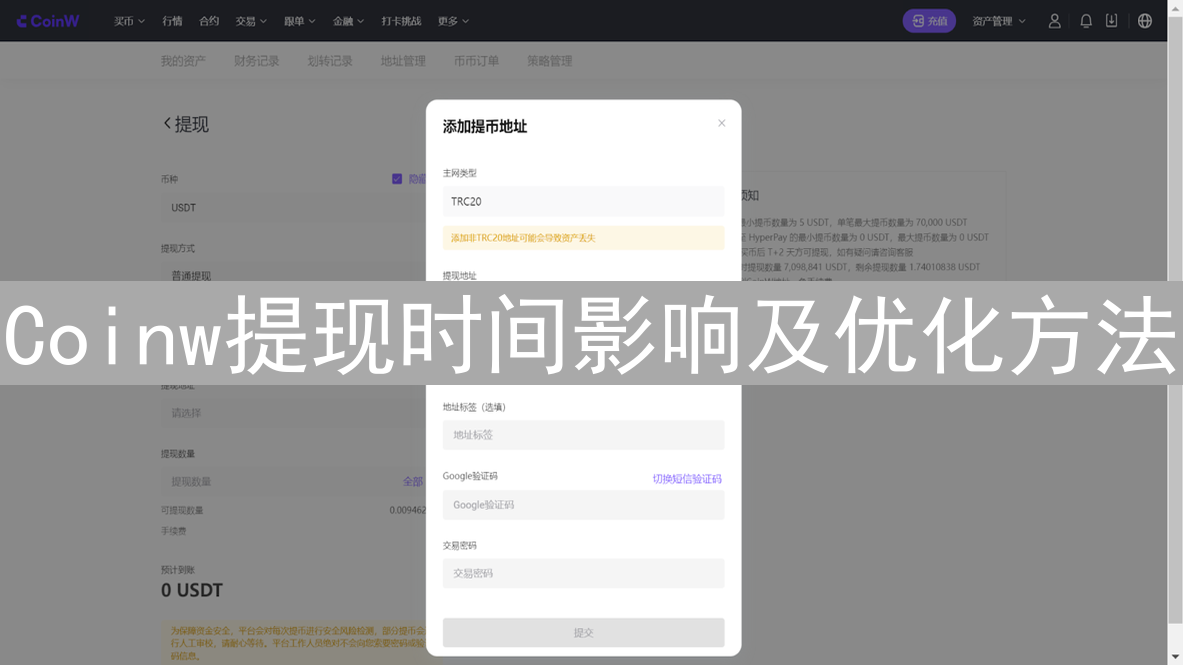Focus the 提现数量 input field

point(293,482)
